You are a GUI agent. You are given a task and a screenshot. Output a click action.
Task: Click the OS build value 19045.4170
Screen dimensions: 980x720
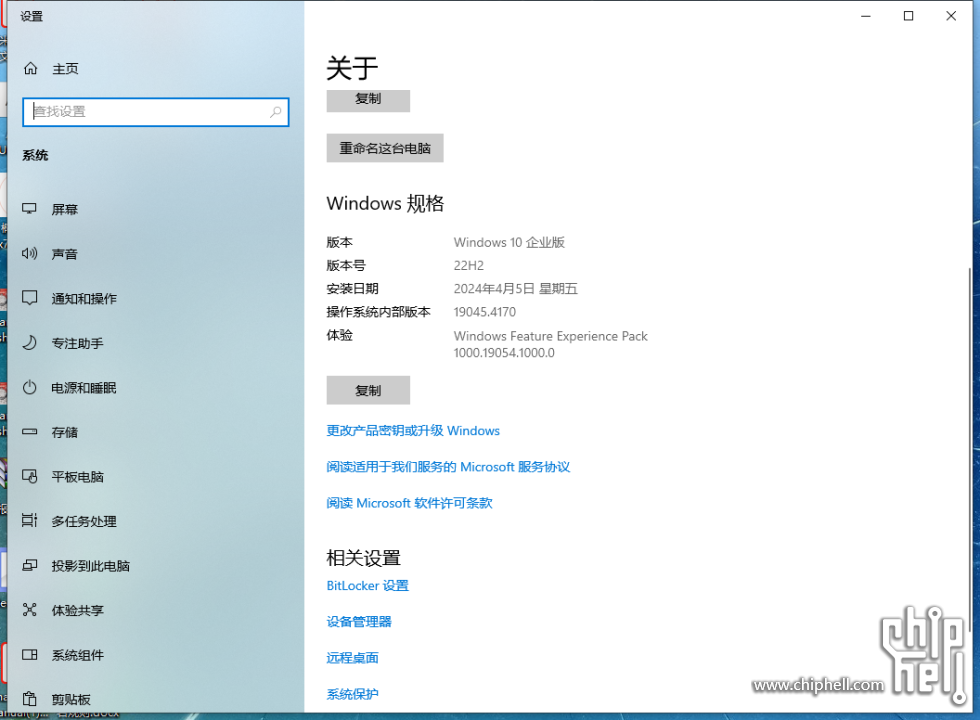[x=485, y=312]
